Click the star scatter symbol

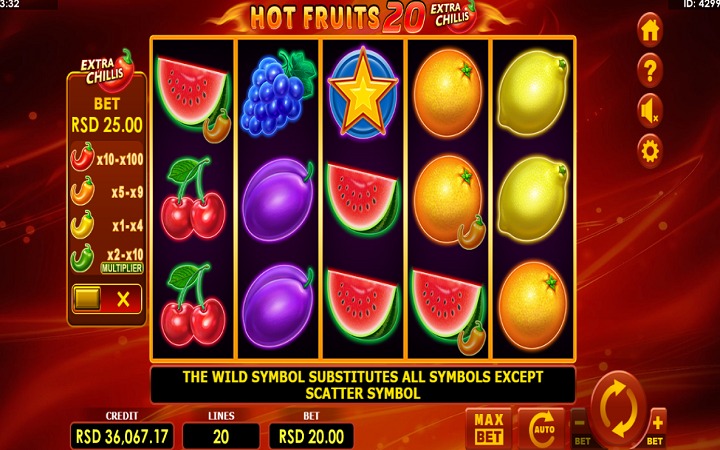[x=363, y=92]
